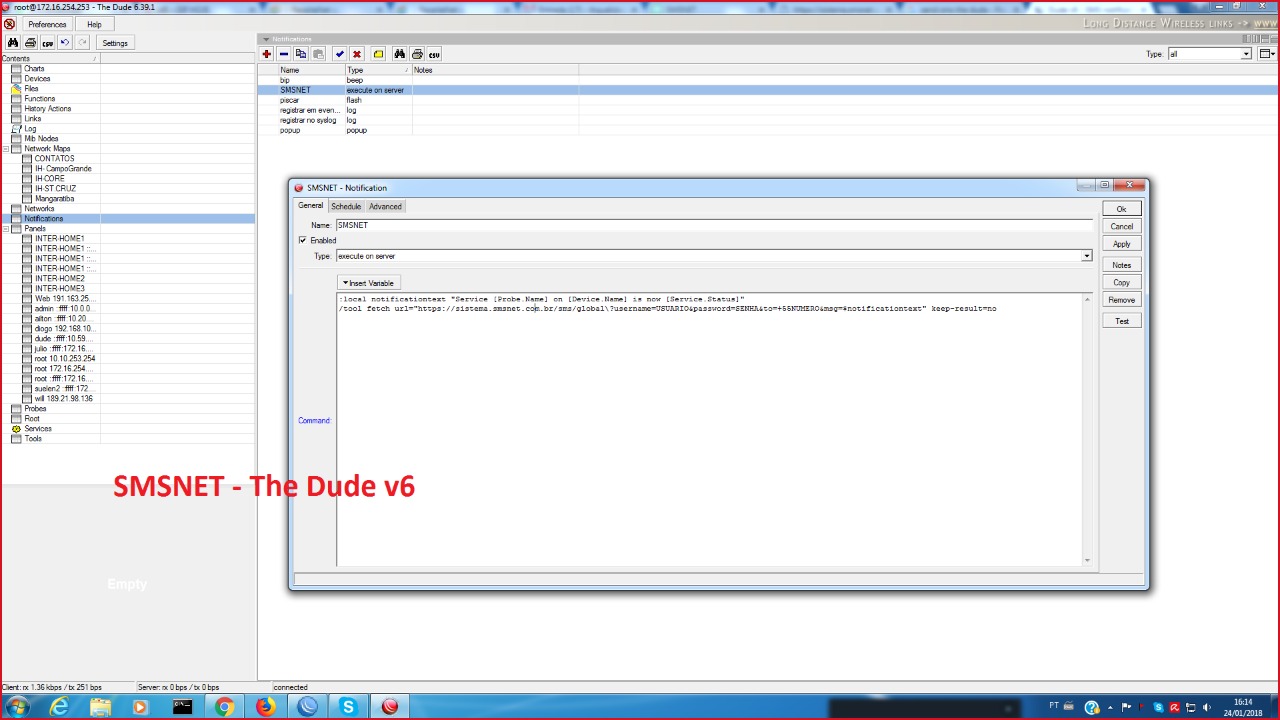Click Cancel in the SMSNET dialog
Viewport: 1280px width, 720px height.
point(1121,226)
